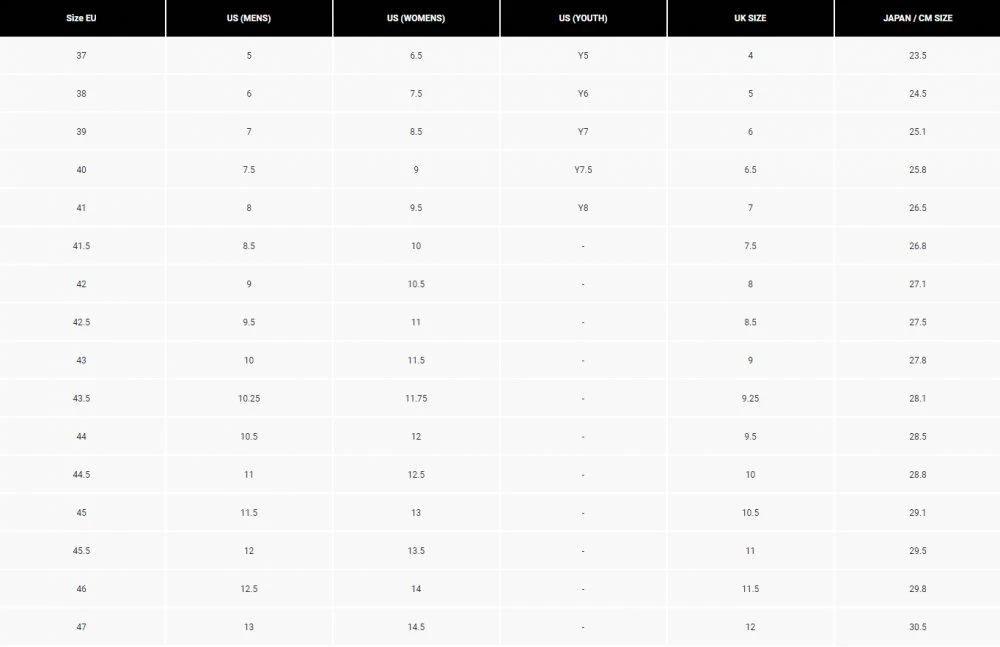Screen dimensions: 1000x647
Task: Select the US (WOMENS) header cell
Action: pyautogui.click(x=416, y=18)
